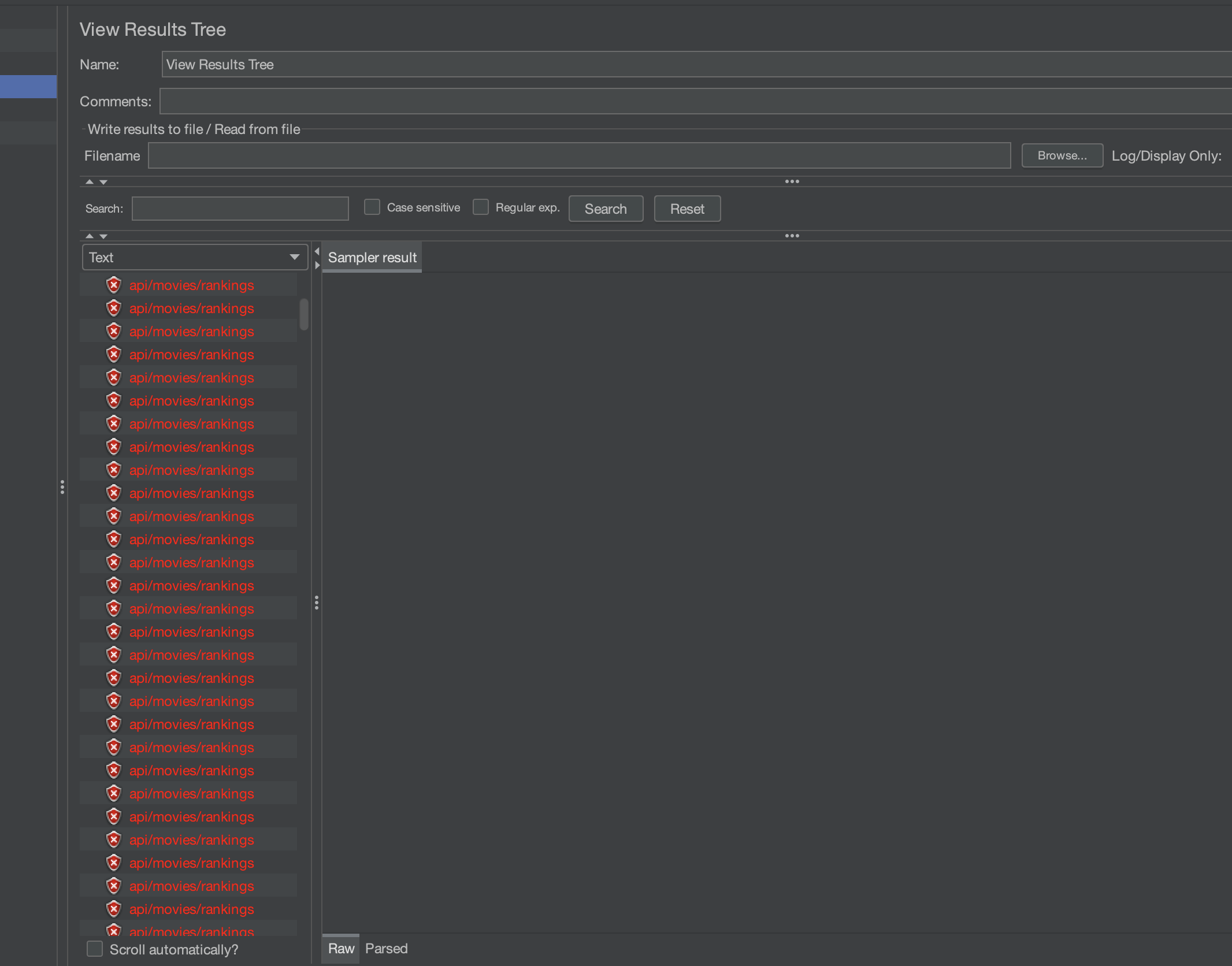Enable the Case sensitive checkbox
Screen dimensions: 1232x966
372,207
